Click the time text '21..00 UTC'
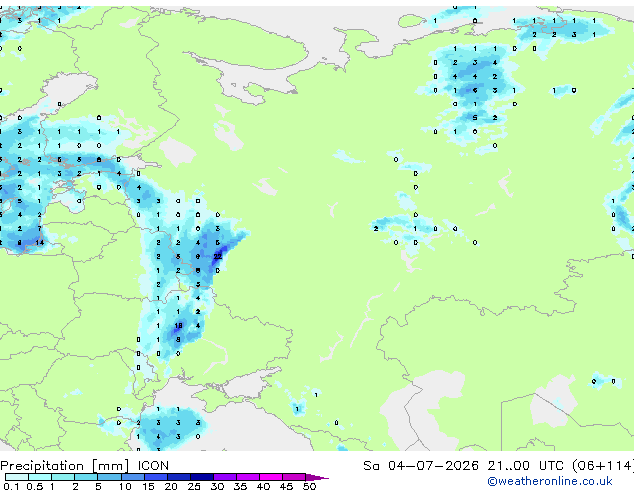Screen dimensions: 634x490 [x=525, y=466]
